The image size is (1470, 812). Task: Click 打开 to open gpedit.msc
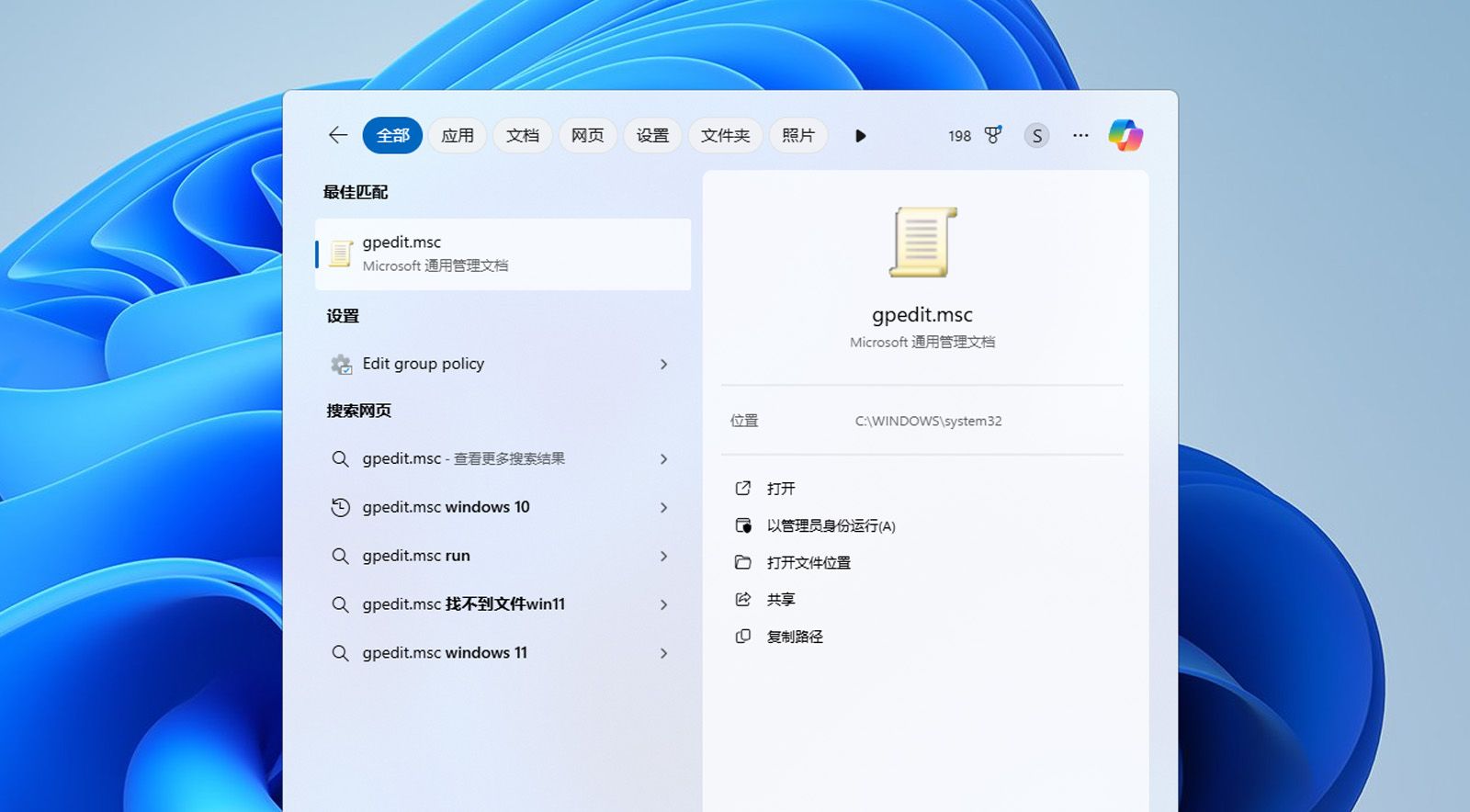[781, 489]
